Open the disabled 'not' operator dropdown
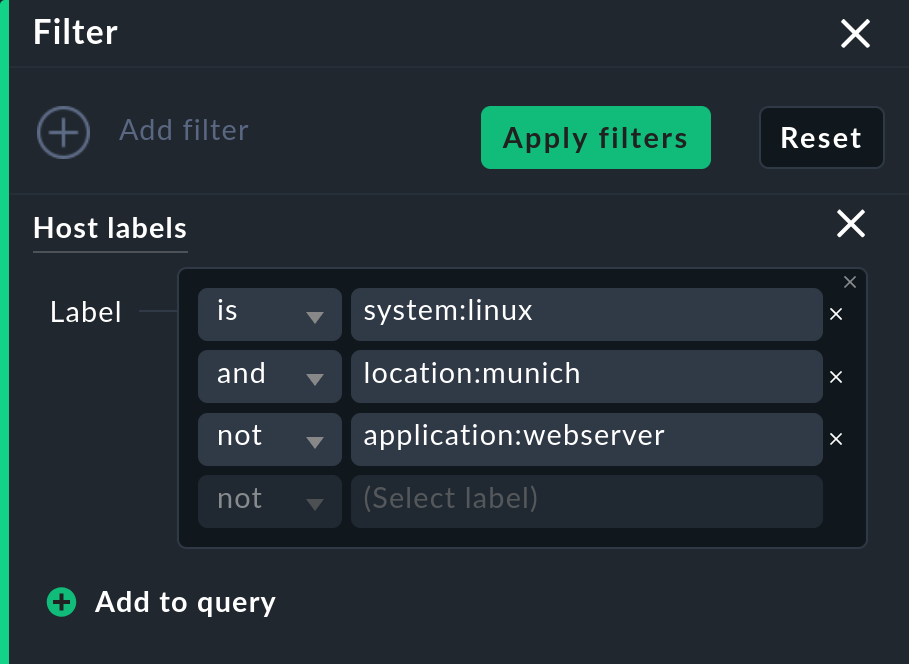The image size is (909, 664). click(x=269, y=501)
